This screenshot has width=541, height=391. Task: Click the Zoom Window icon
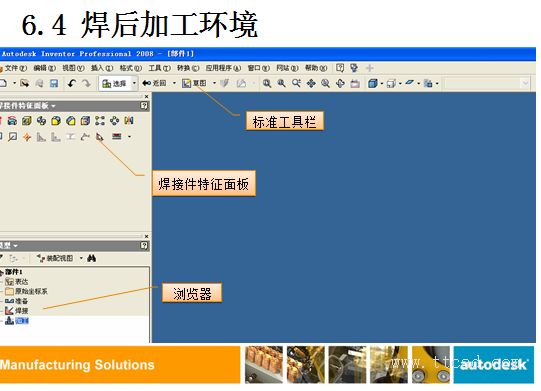[x=282, y=83]
